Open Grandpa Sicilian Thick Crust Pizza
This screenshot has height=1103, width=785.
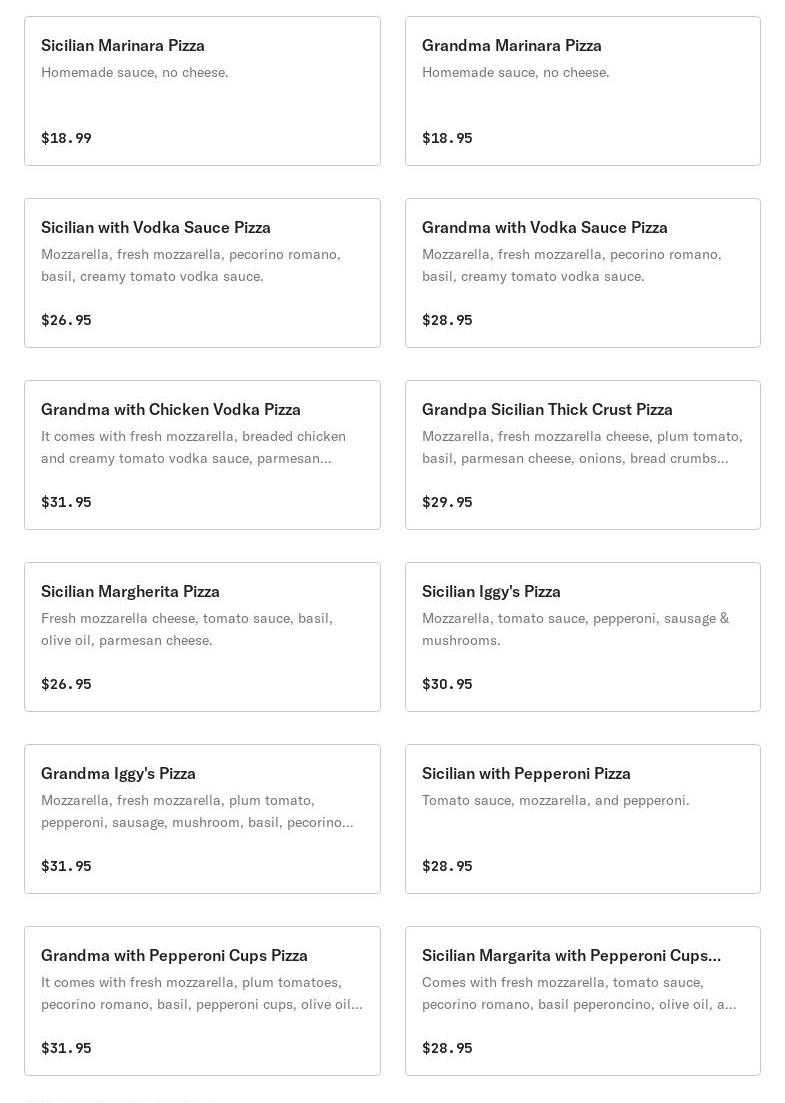pyautogui.click(x=582, y=455)
